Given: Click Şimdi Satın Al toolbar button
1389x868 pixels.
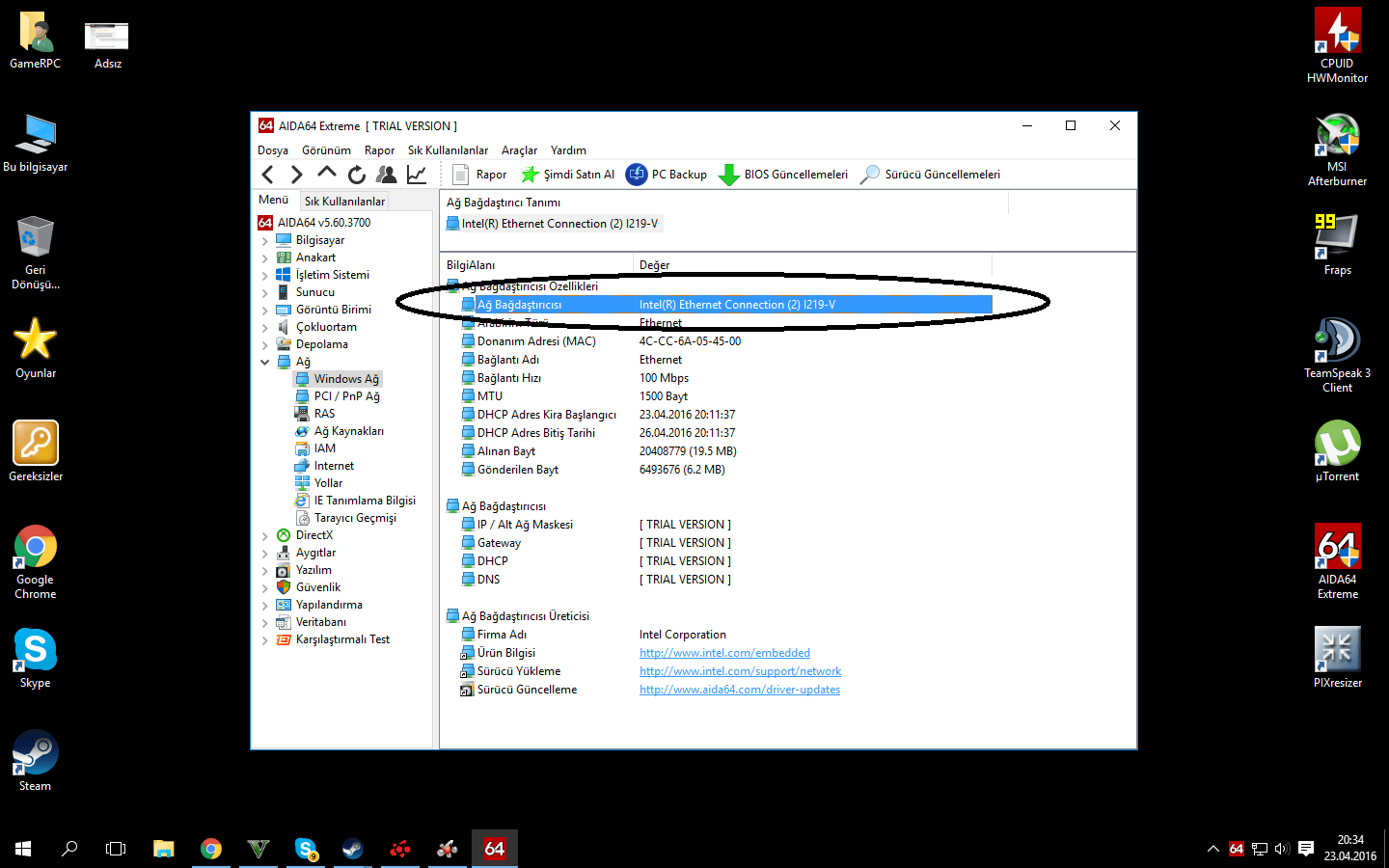Looking at the screenshot, I should (567, 175).
